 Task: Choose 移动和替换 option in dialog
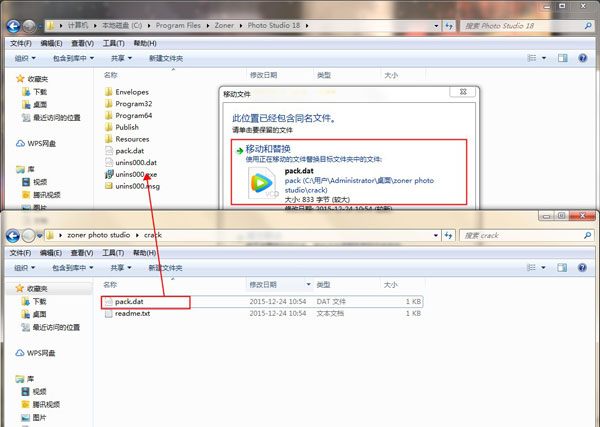tap(349, 172)
